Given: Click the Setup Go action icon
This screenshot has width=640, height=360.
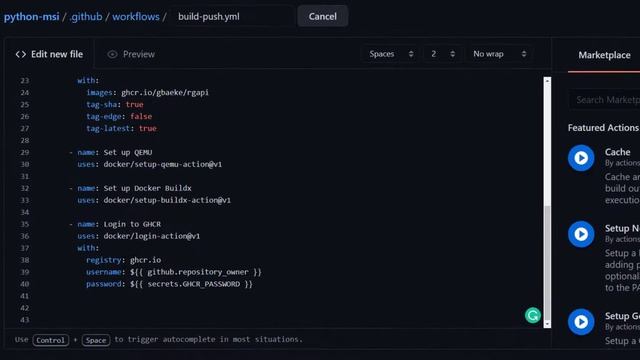Looking at the screenshot, I should (581, 322).
